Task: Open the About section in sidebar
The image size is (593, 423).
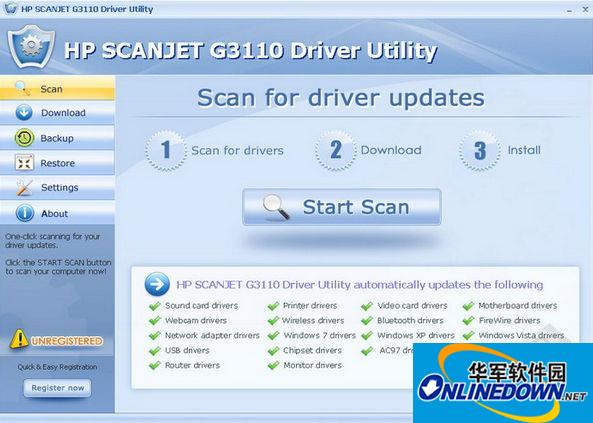Action: click(x=57, y=213)
